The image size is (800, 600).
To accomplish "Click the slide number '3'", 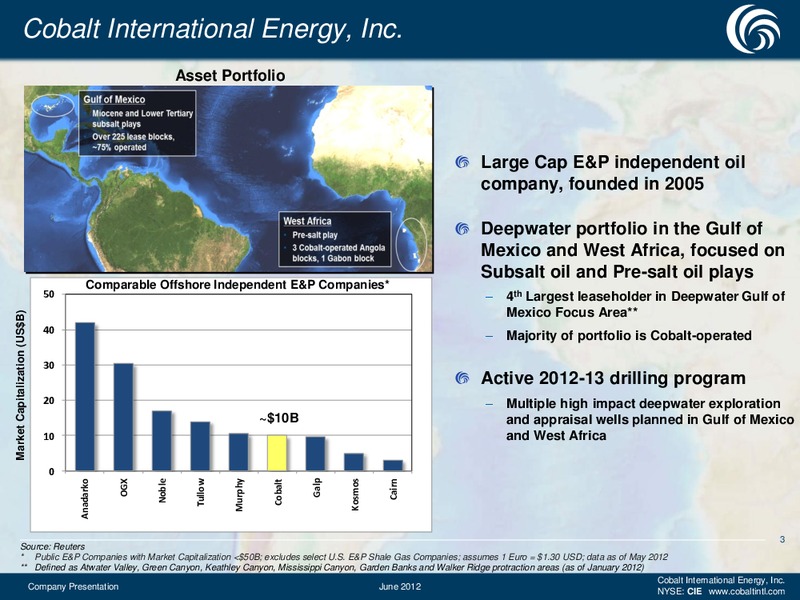I will tap(782, 539).
